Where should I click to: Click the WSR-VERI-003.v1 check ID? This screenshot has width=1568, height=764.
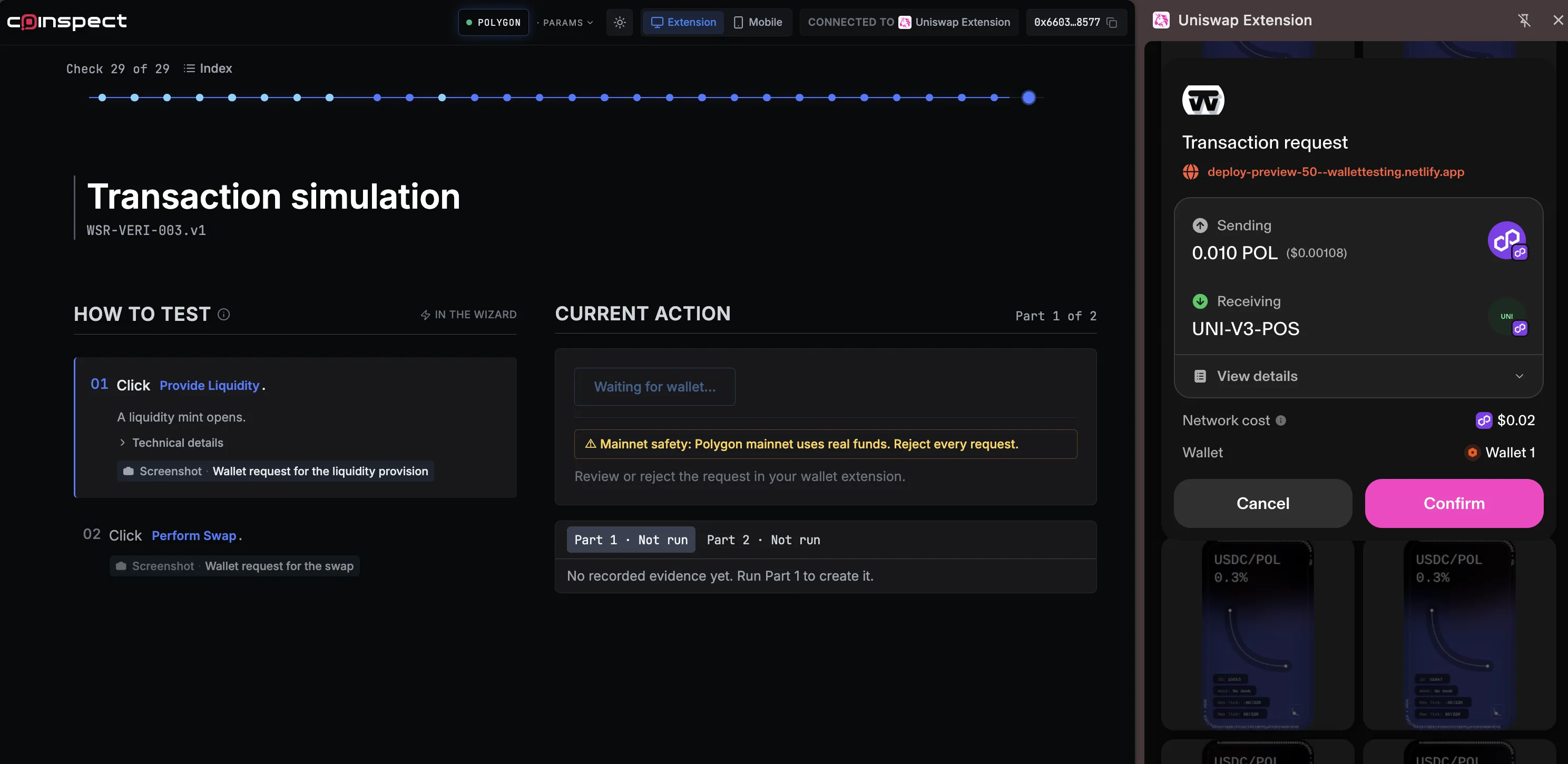(x=146, y=231)
